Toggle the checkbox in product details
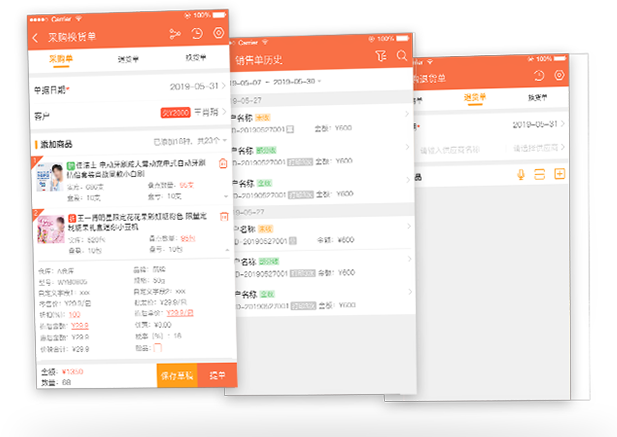Image resolution: width=617 pixels, height=437 pixels. click(x=156, y=348)
